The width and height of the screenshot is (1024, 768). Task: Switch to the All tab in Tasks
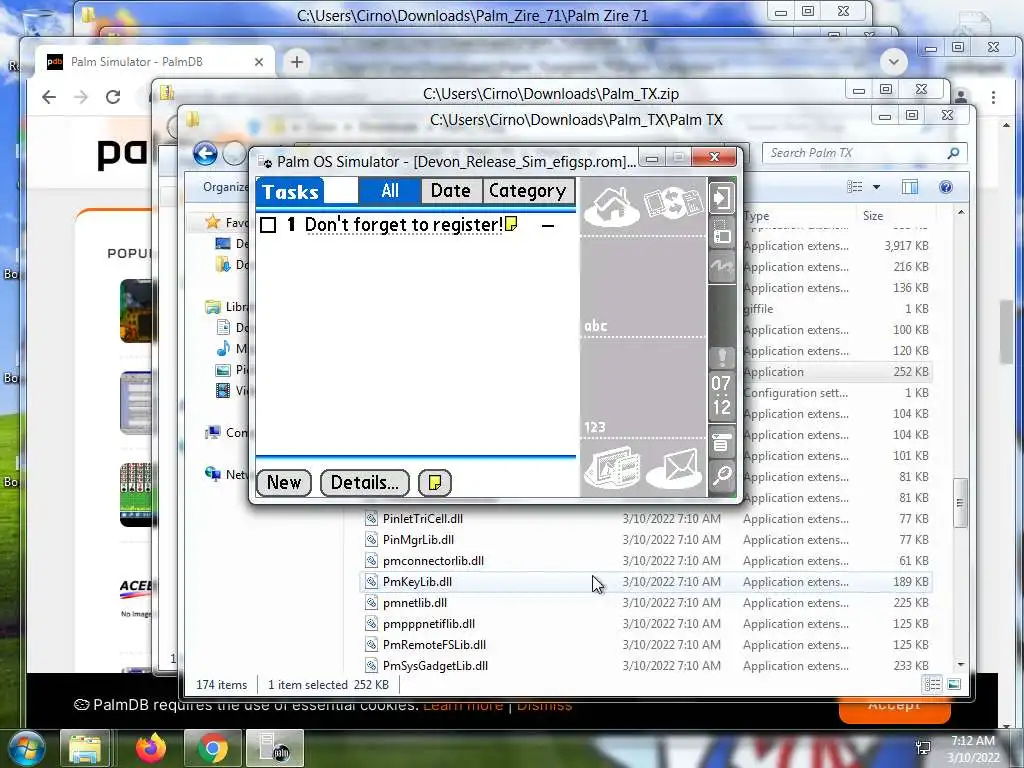click(390, 191)
